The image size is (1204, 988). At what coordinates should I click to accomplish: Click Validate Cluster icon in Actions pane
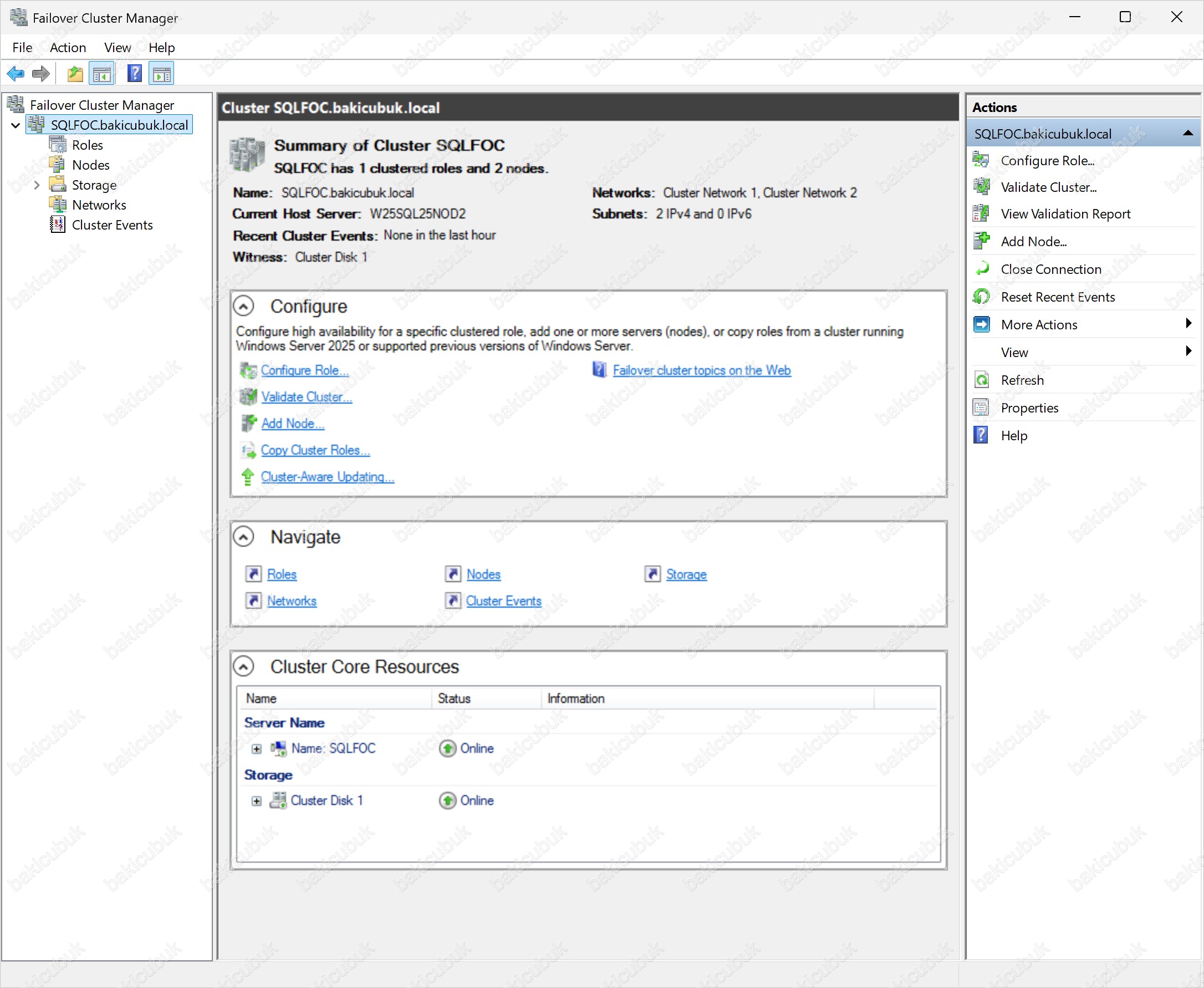click(981, 187)
